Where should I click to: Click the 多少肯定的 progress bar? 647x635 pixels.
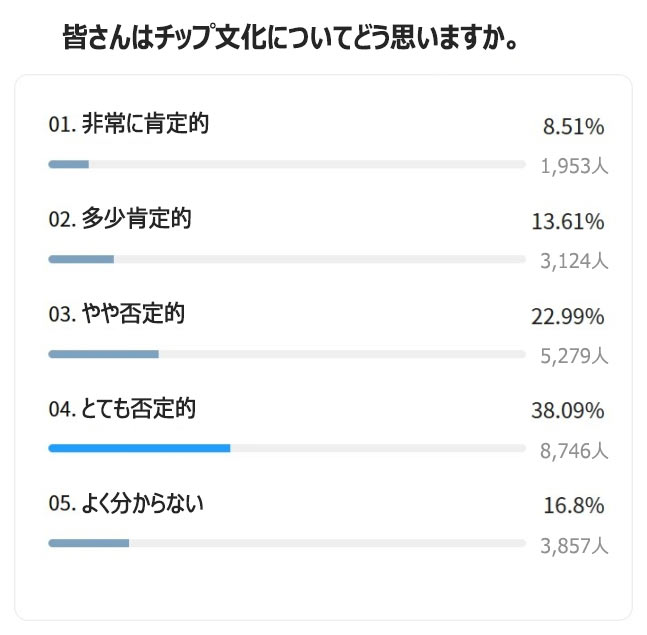[286, 259]
